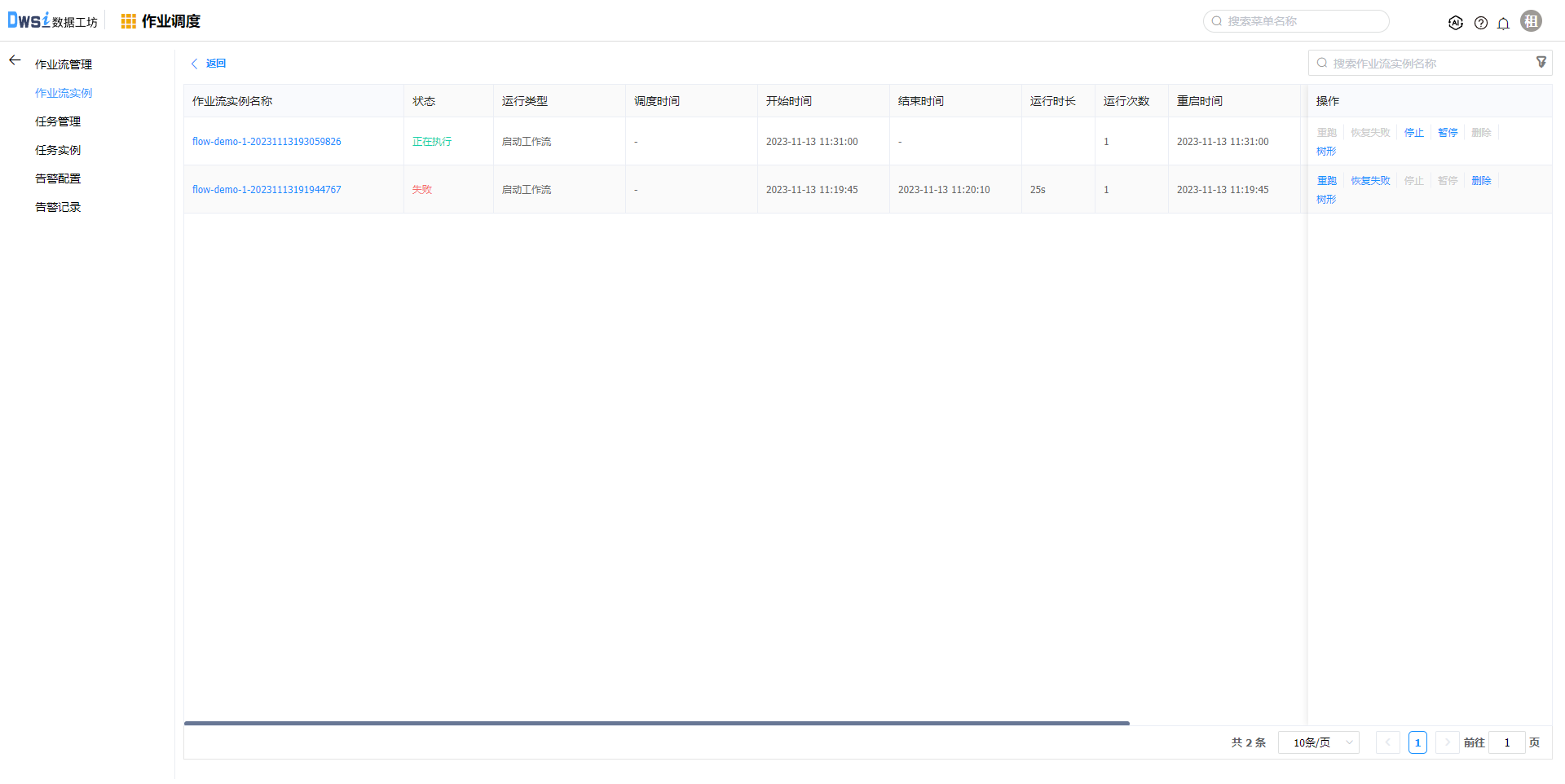The height and width of the screenshot is (784, 1565).
Task: Open 告警配置 in the sidebar
Action: 58,178
